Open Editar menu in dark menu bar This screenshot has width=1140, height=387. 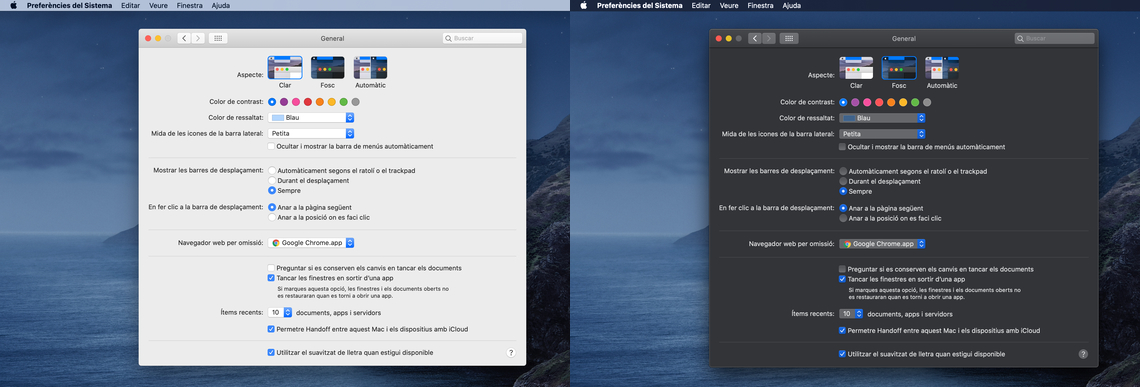(702, 5)
